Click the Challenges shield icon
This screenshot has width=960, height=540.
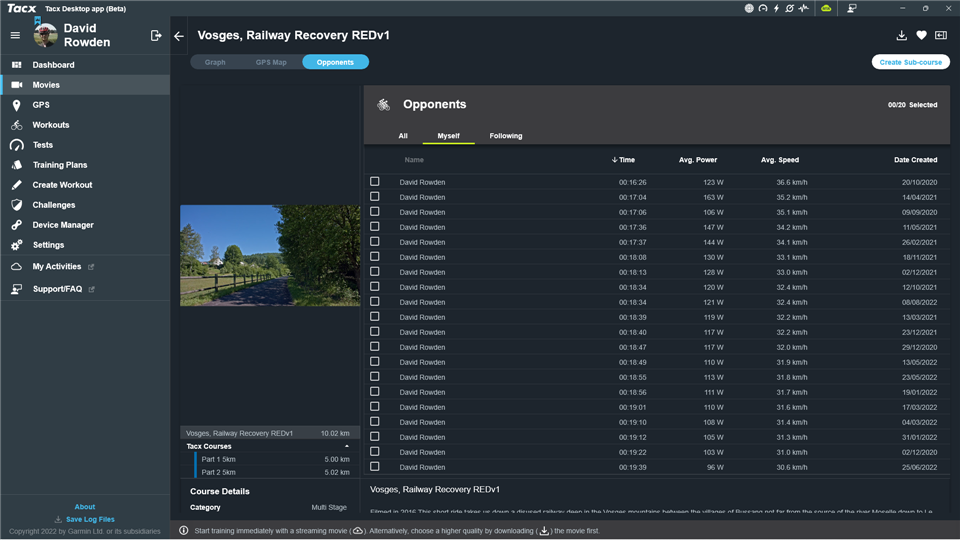(17, 205)
